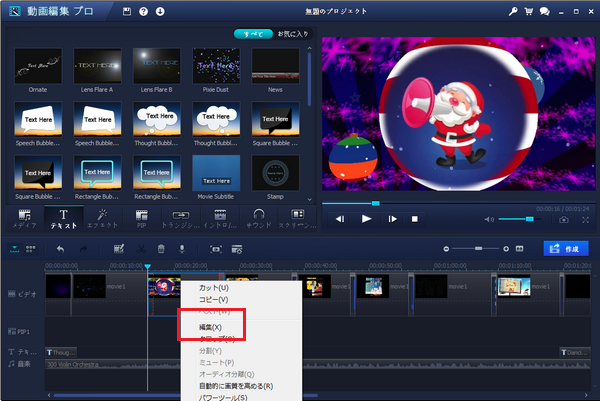Click the save project icon in title bar

(127, 12)
